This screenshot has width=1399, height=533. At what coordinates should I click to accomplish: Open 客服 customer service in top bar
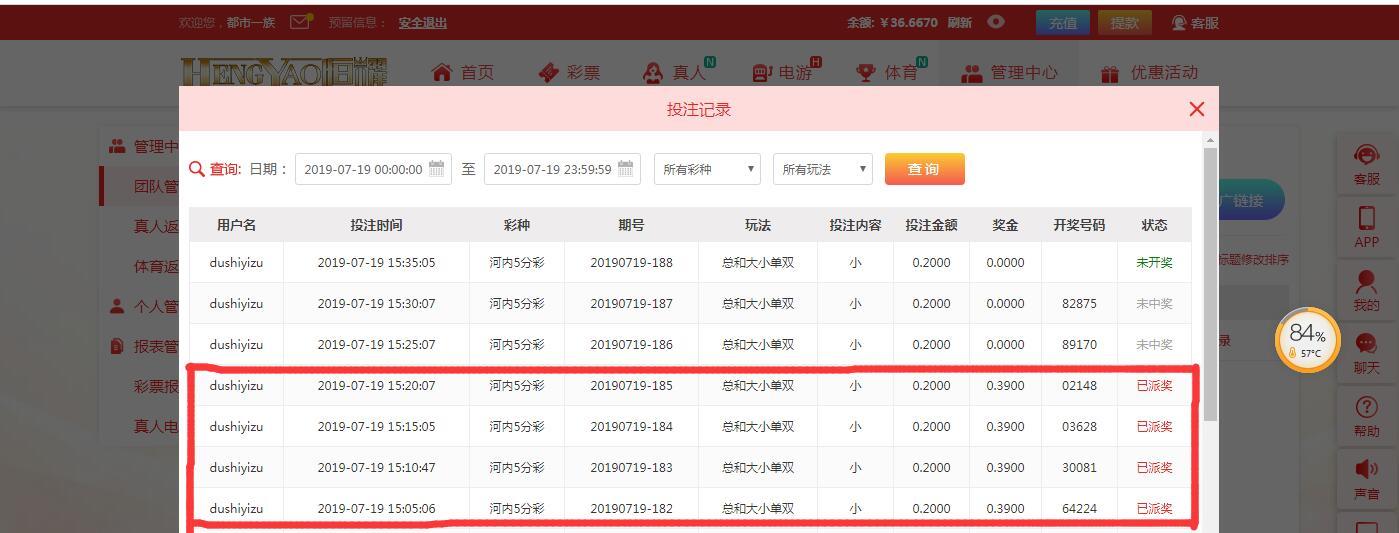tap(1195, 23)
